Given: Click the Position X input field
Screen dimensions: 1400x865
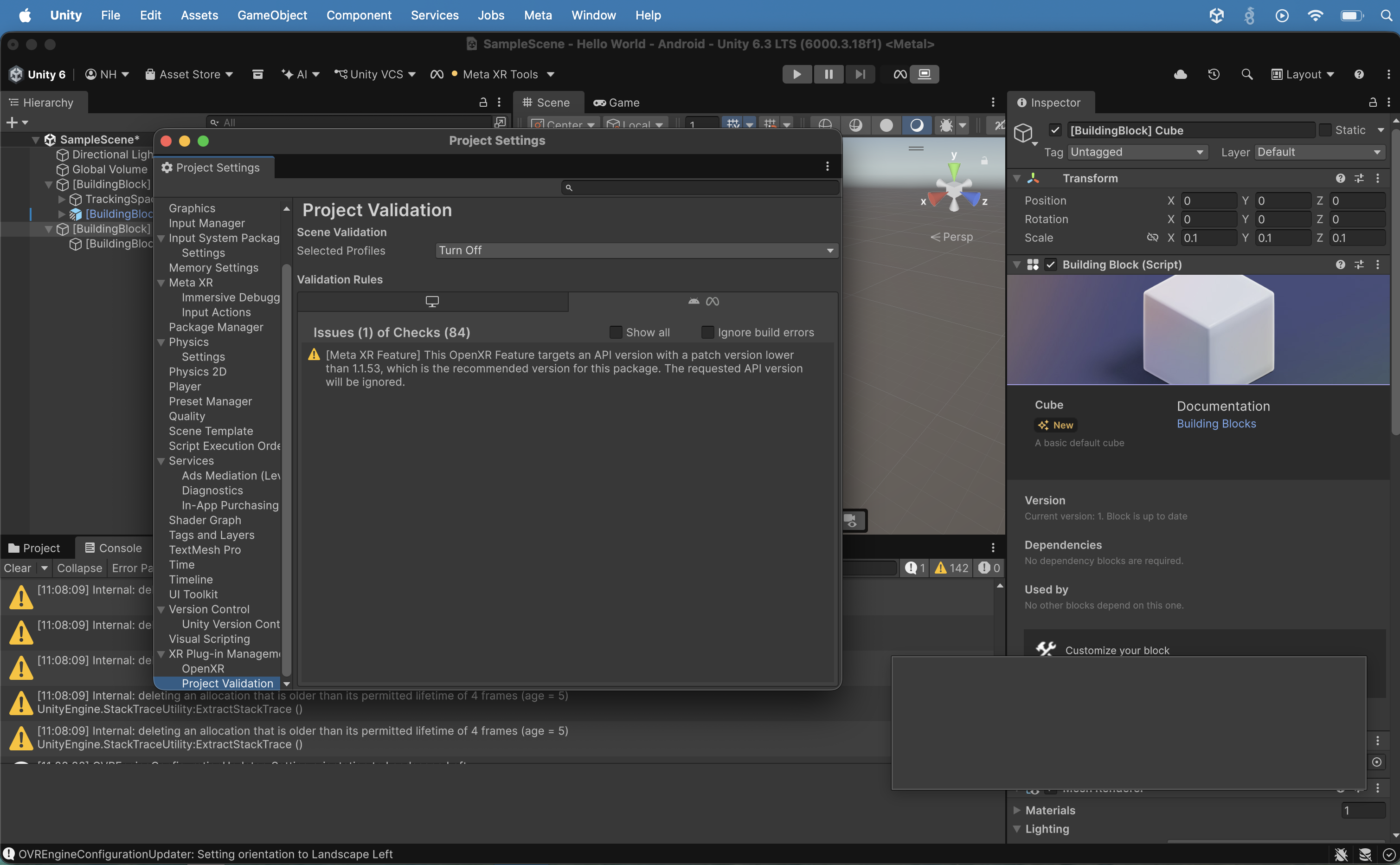Looking at the screenshot, I should [1208, 201].
